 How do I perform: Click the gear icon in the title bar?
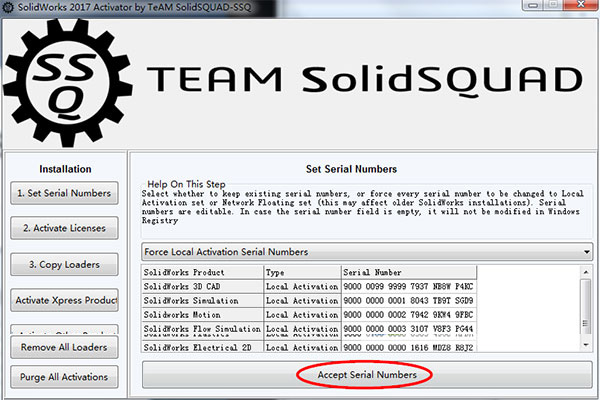click(x=7, y=7)
